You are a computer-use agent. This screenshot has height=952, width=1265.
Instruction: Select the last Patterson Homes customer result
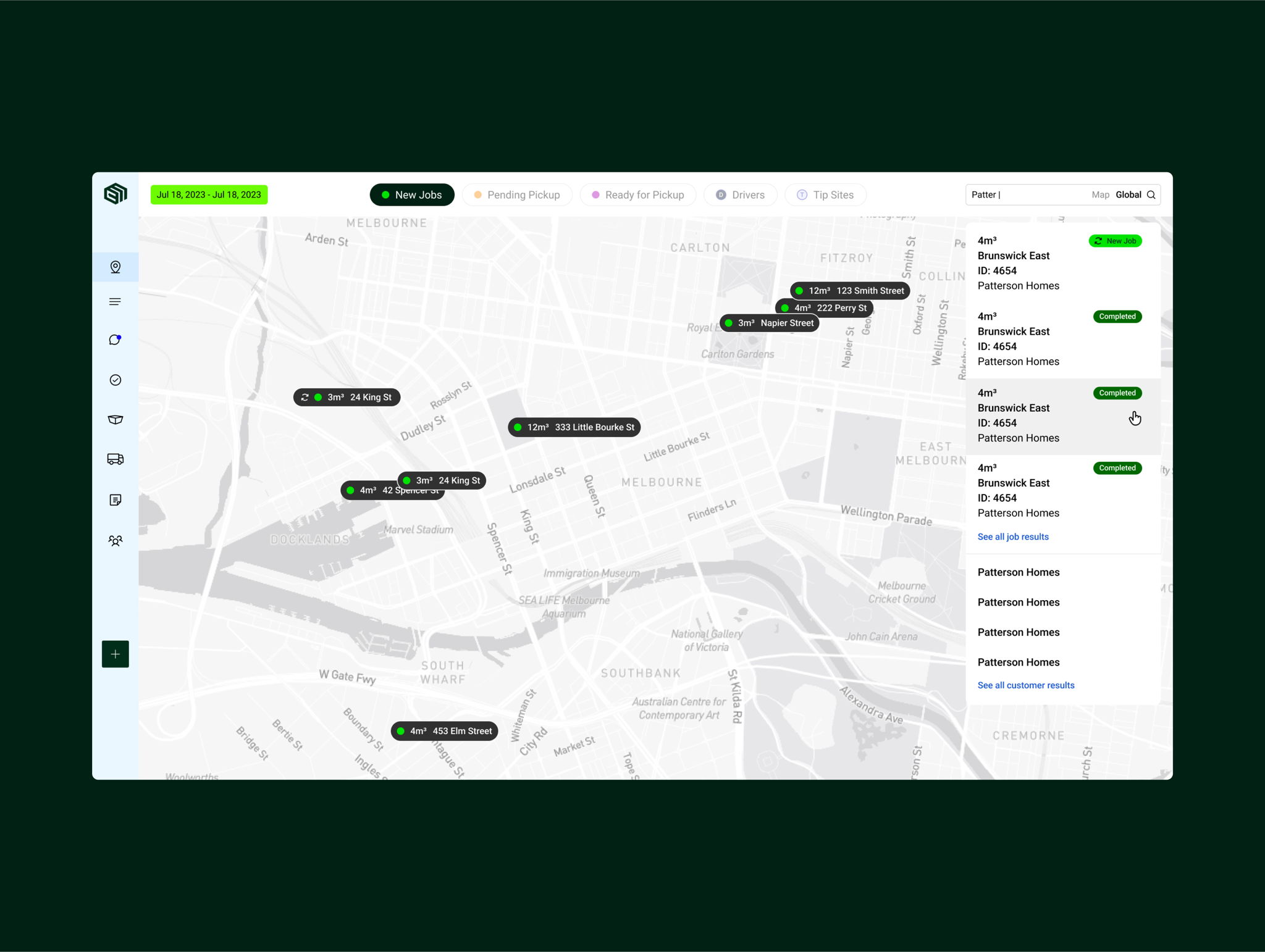(x=1019, y=663)
